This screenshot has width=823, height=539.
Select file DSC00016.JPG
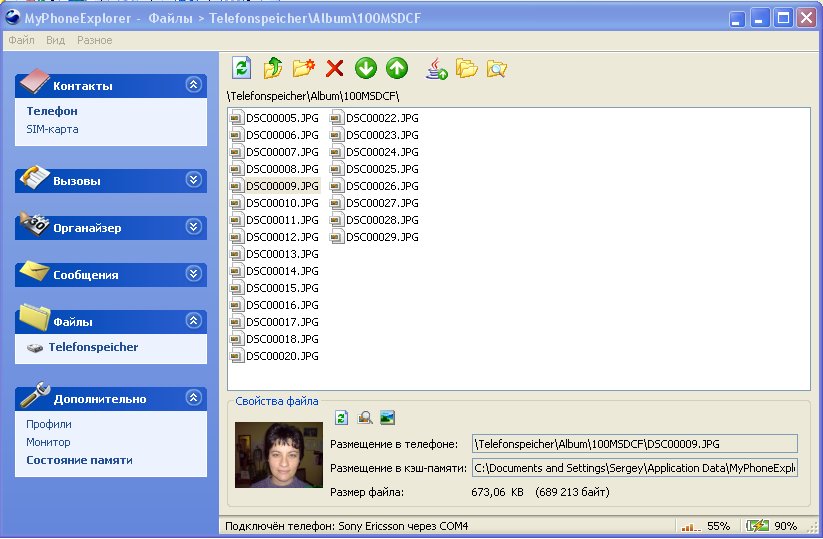click(275, 305)
